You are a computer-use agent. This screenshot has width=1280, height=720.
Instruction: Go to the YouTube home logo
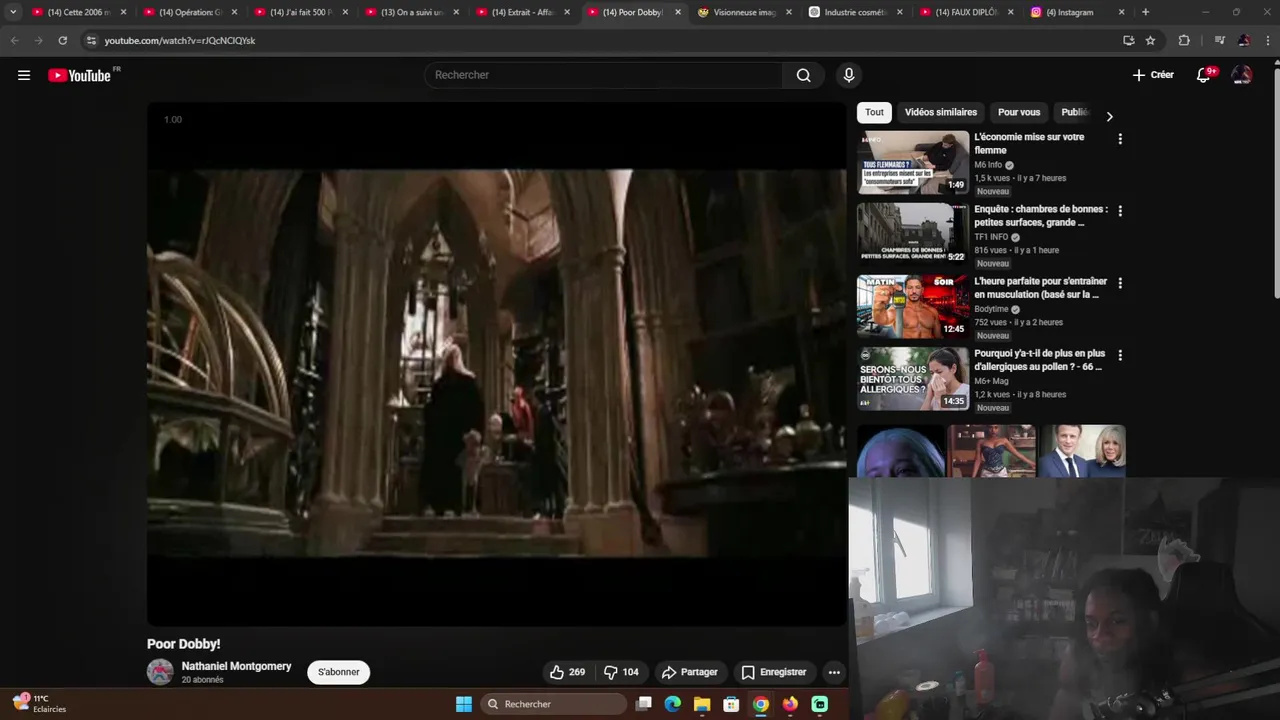pyautogui.click(x=79, y=75)
